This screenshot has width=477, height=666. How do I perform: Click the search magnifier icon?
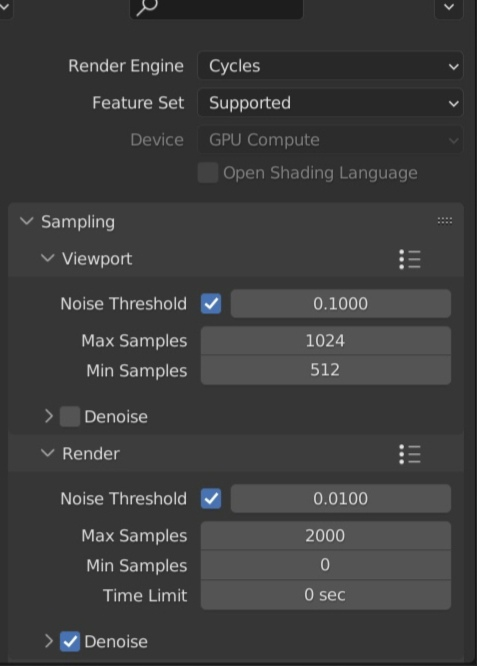(147, 7)
